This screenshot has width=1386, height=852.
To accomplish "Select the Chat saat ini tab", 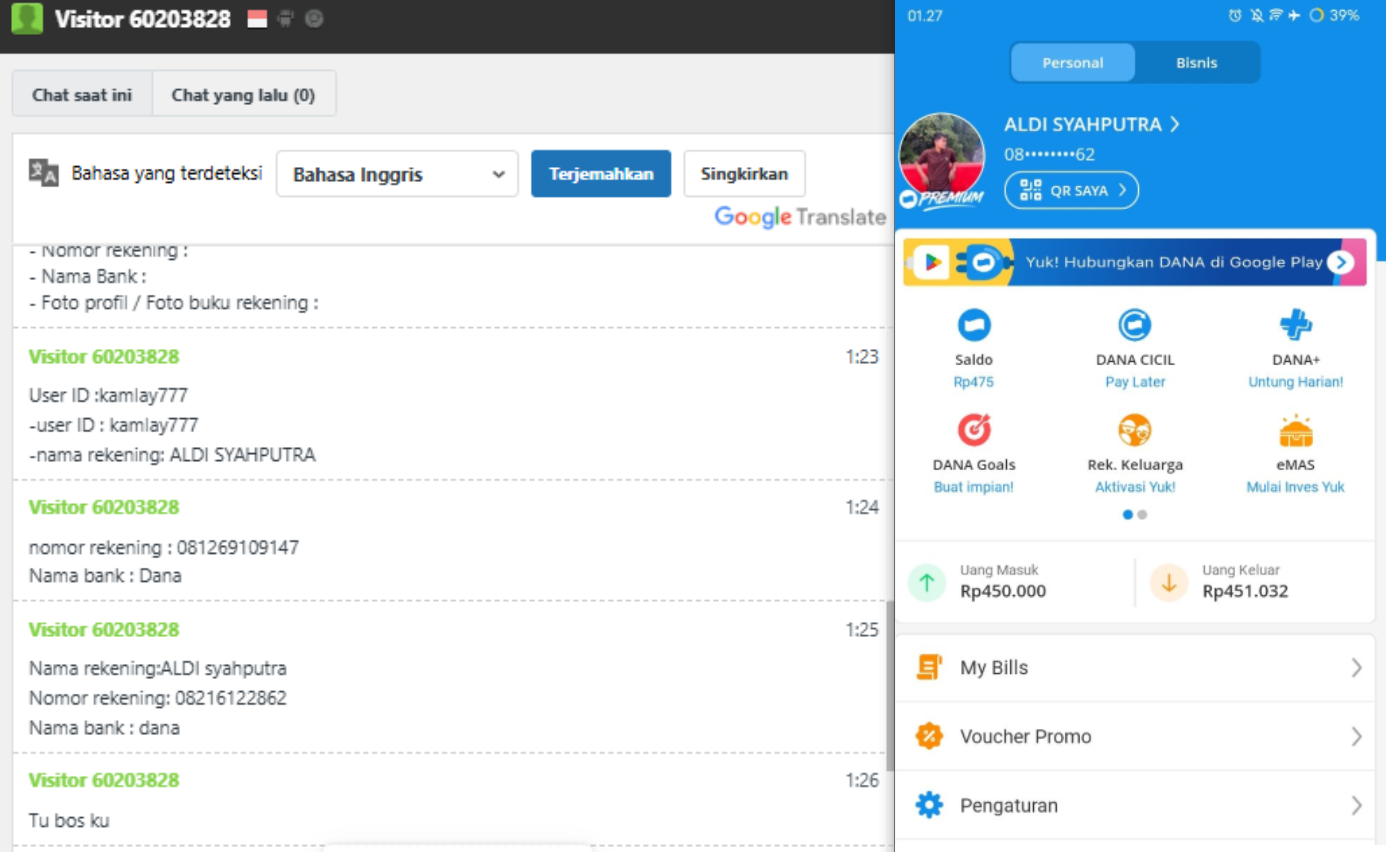I will coord(82,95).
